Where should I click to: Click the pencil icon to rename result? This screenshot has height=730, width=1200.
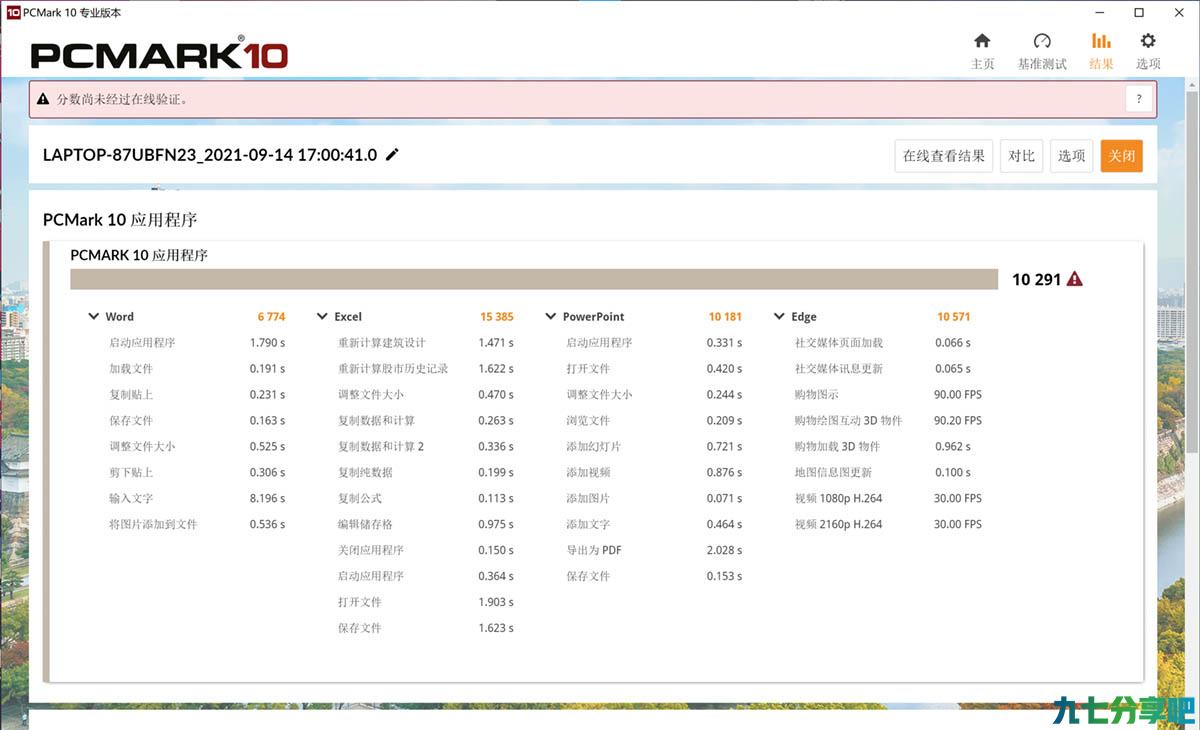[x=392, y=154]
